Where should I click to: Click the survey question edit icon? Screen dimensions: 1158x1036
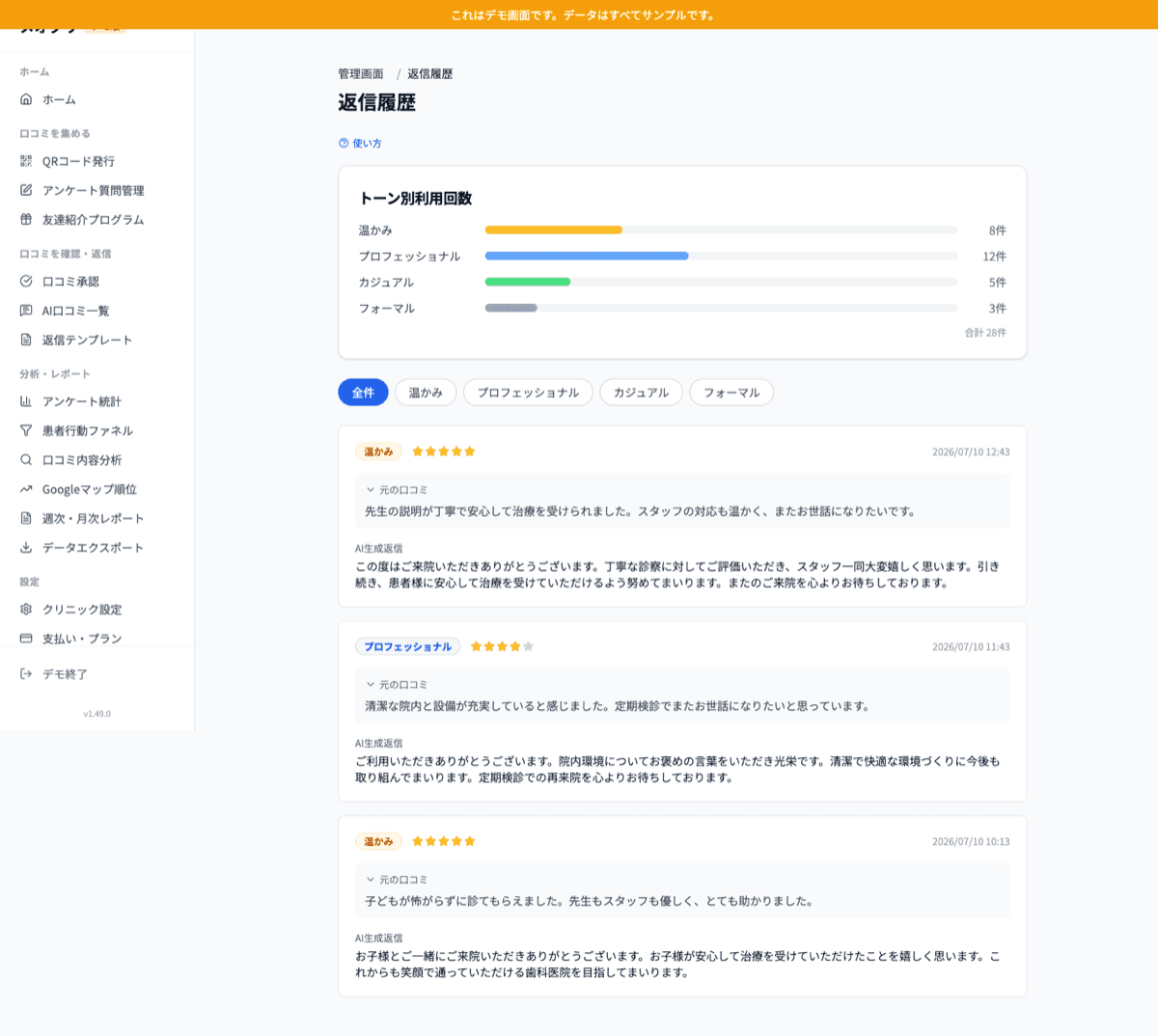[x=26, y=190]
